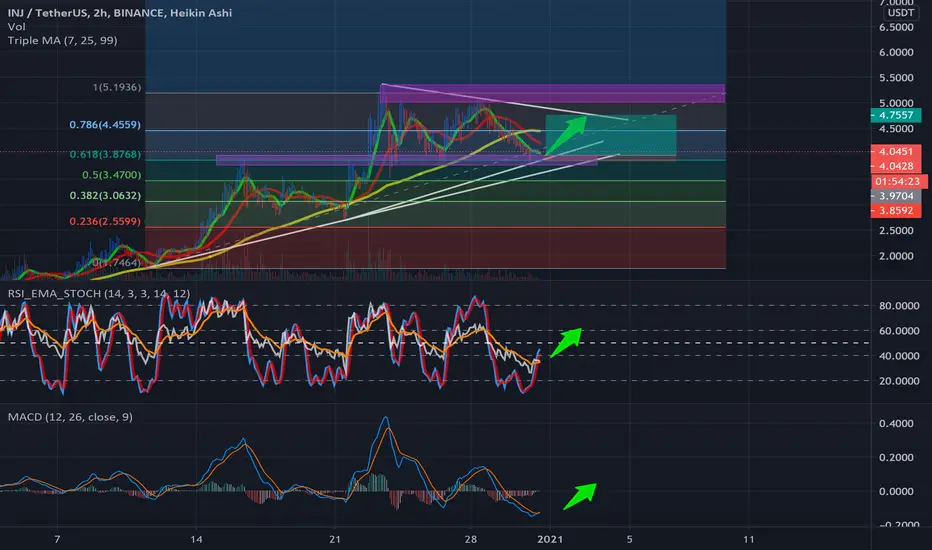The width and height of the screenshot is (932, 550).
Task: Select the 0.236(2.5599) Fibonacci level label
Action: [105, 221]
